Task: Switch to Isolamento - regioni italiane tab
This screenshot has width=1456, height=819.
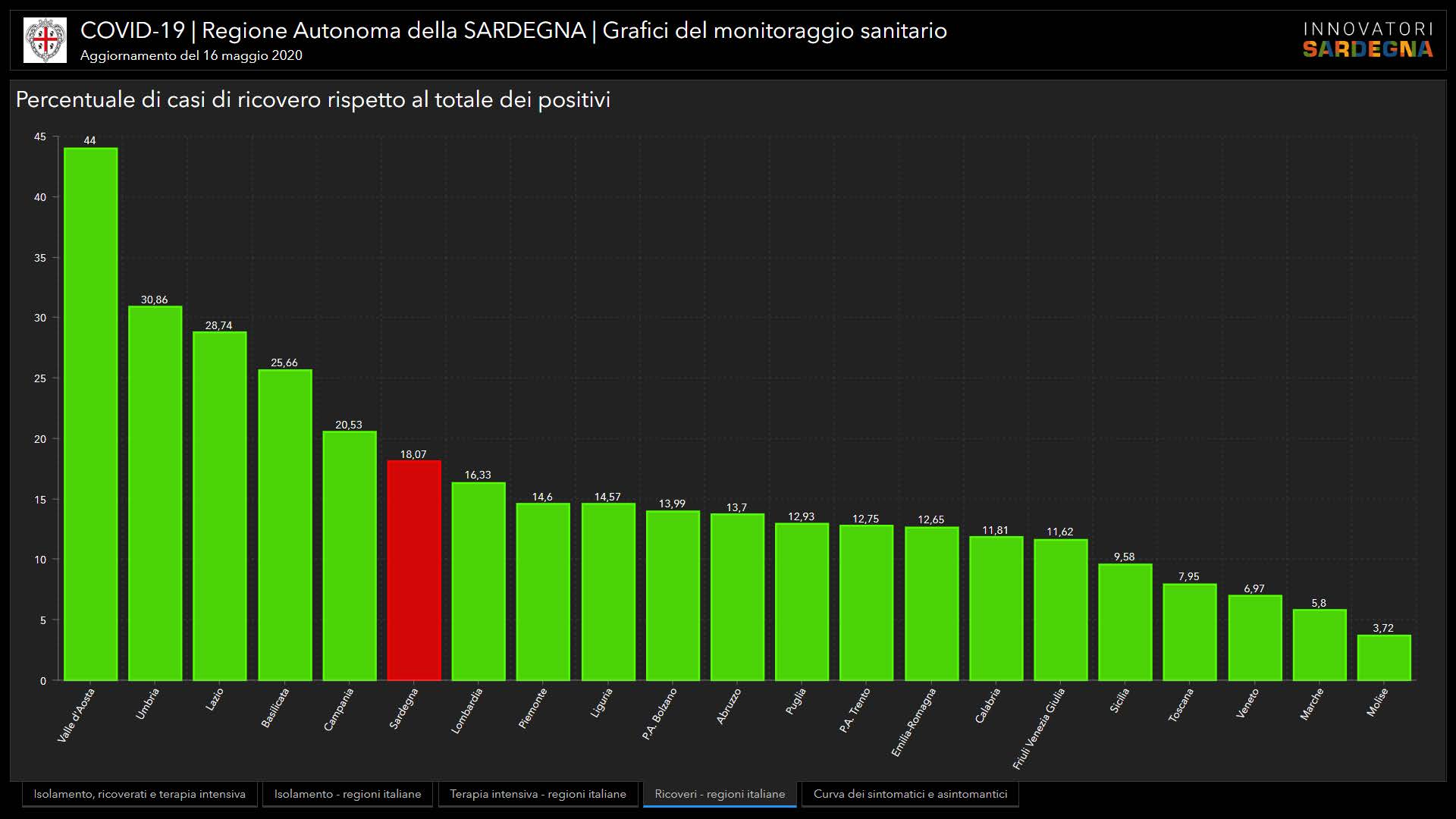Action: click(347, 794)
